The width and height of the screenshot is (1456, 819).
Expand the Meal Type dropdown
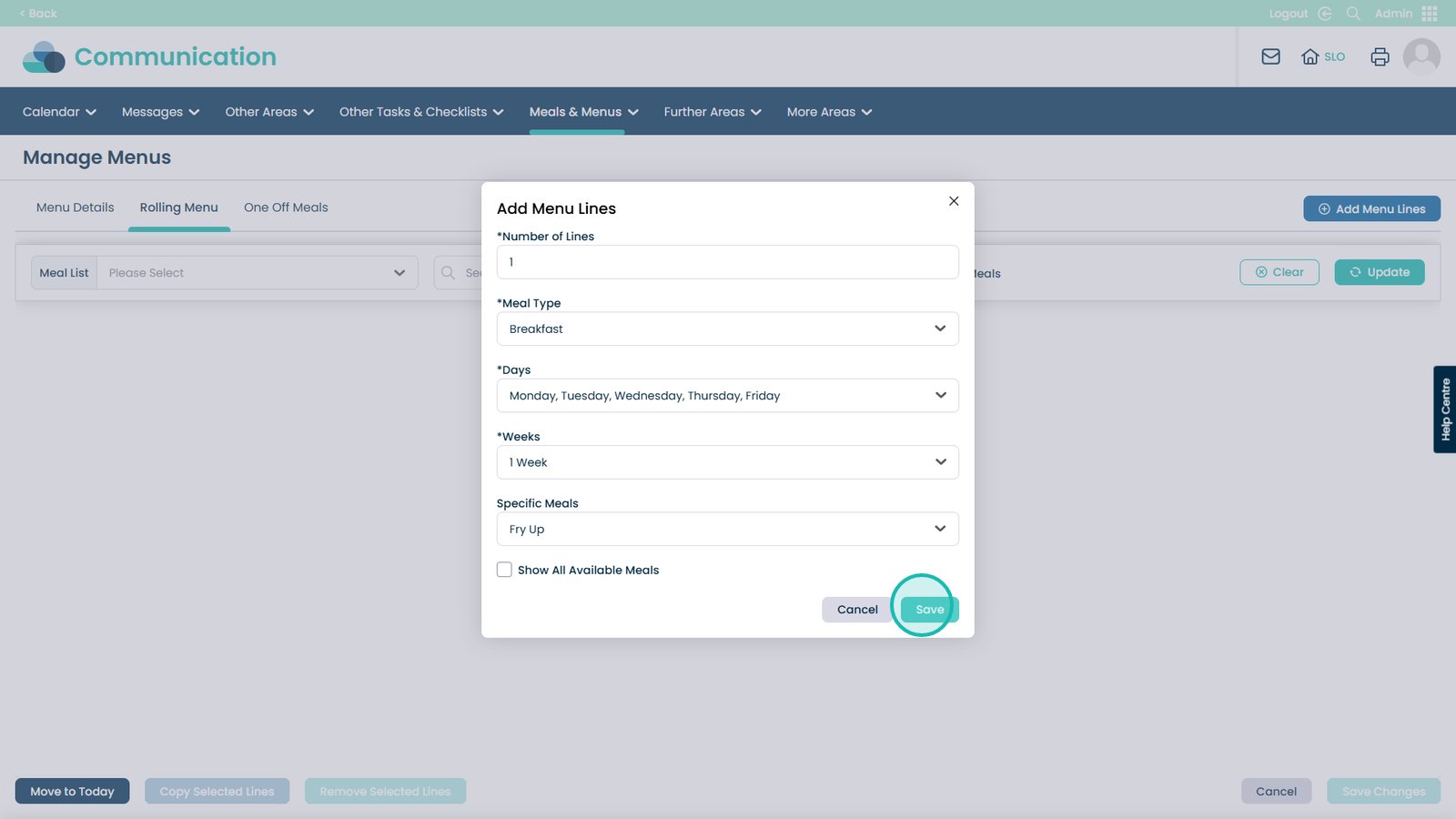pyautogui.click(x=727, y=329)
